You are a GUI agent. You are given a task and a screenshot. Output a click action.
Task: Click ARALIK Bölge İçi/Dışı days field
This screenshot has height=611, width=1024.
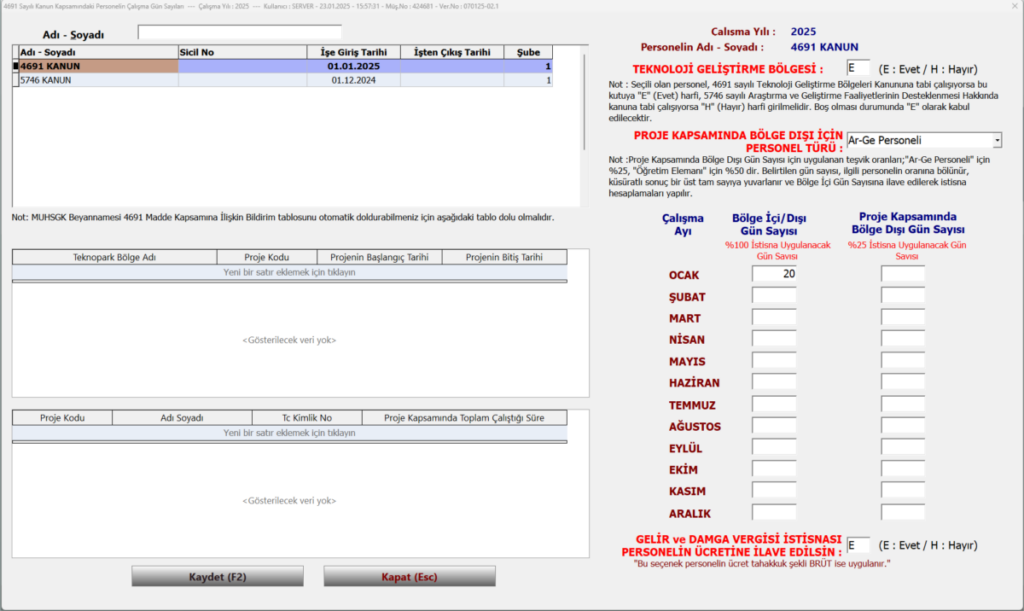pyautogui.click(x=774, y=512)
